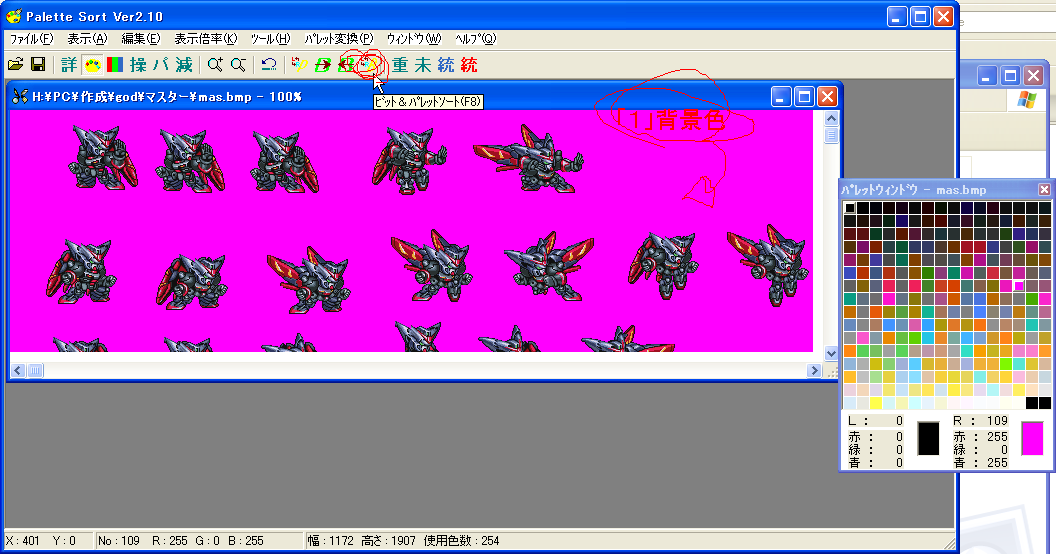Viewport: 1056px width, 554px height.
Task: Click the 詳 details toolbar icon
Action: (69, 65)
